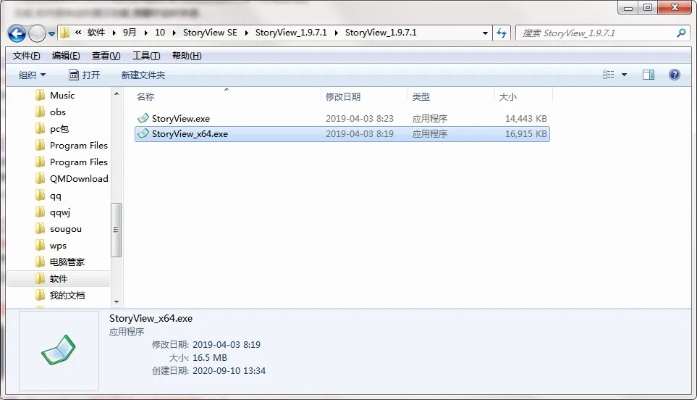Click the 打开 button in toolbar
697x400 pixels.
pos(84,75)
